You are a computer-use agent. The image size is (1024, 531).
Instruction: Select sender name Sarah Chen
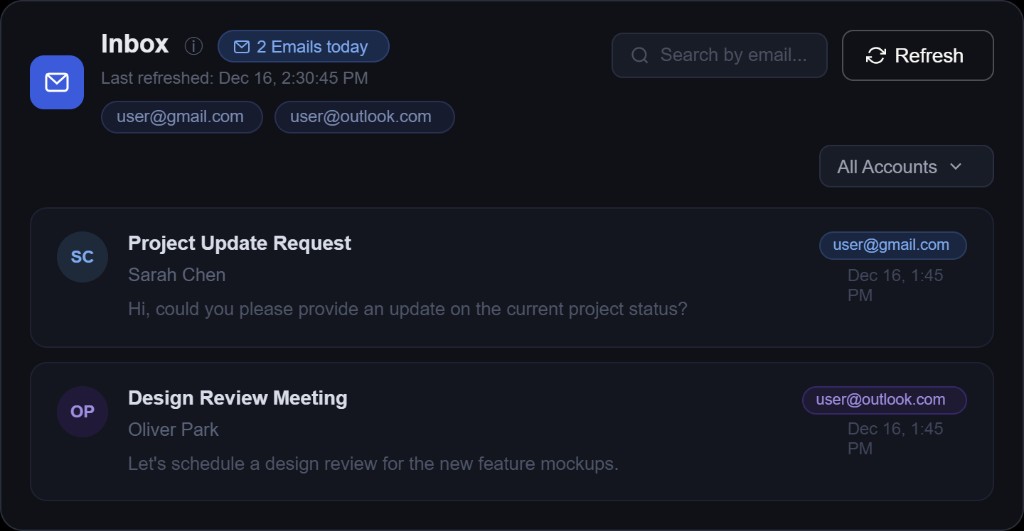pyautogui.click(x=177, y=275)
